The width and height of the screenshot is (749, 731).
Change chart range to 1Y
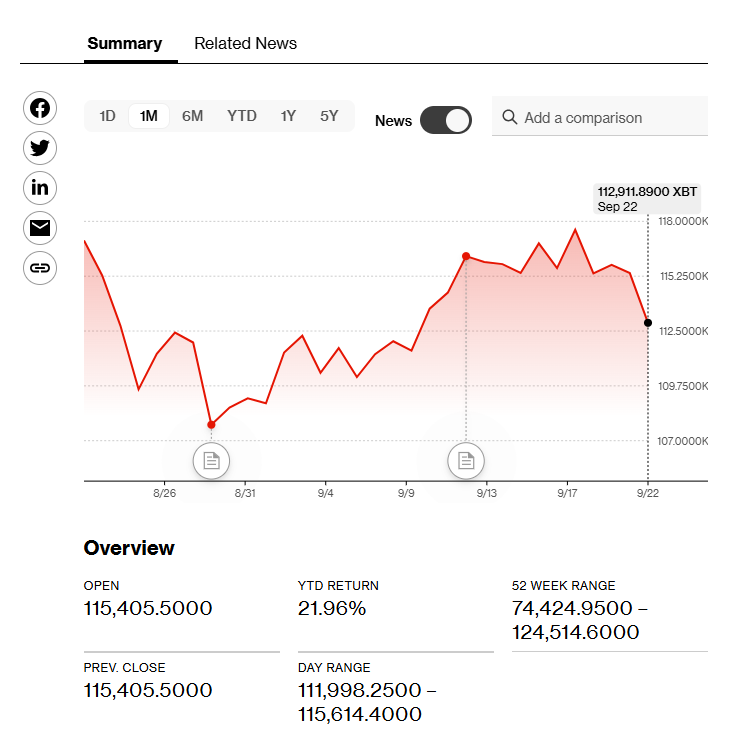click(288, 116)
